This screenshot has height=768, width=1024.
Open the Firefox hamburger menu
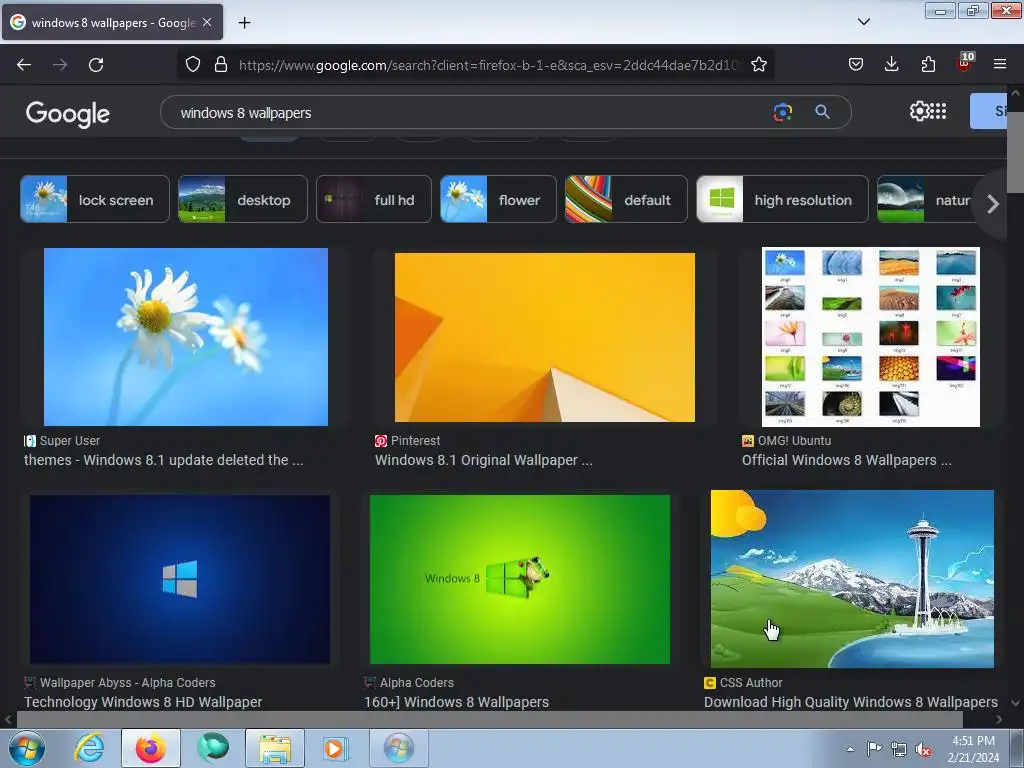point(999,64)
